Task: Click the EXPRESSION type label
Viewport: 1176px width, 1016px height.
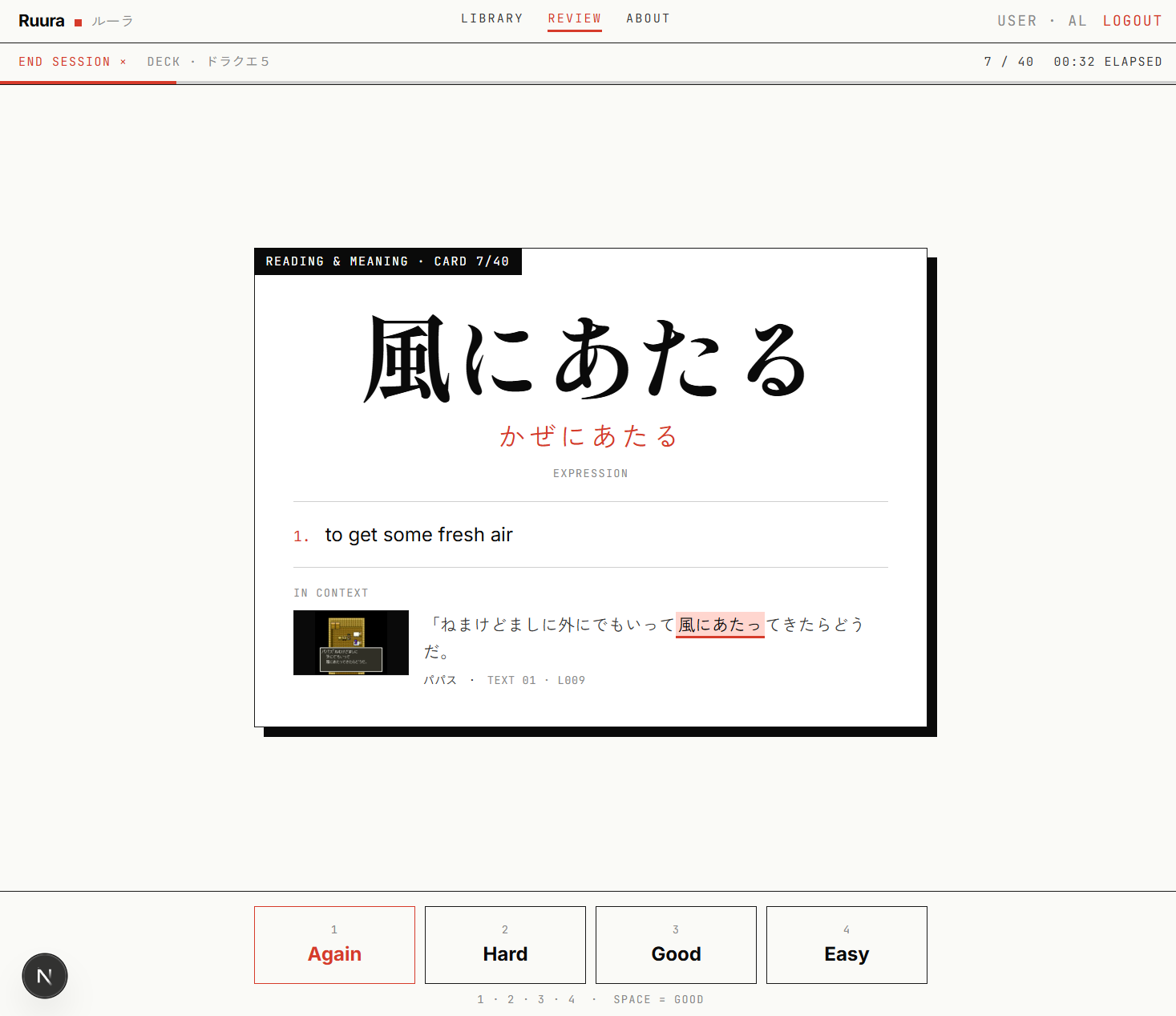Action: [591, 474]
